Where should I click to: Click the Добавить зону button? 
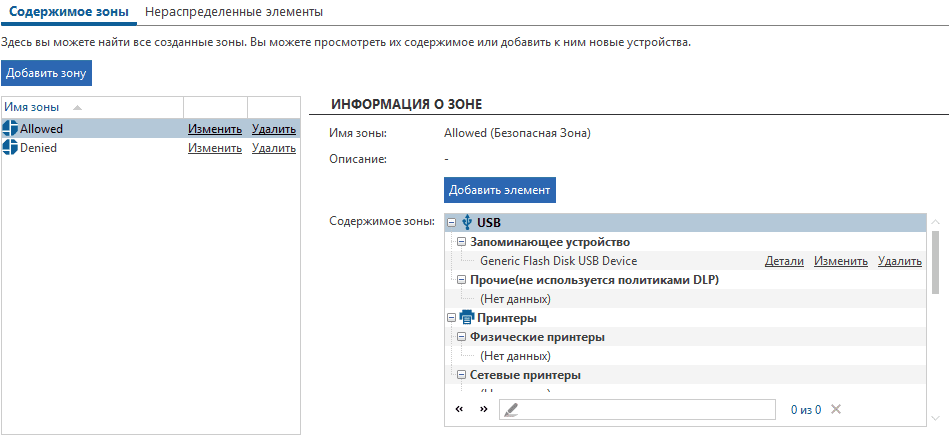pos(46,73)
